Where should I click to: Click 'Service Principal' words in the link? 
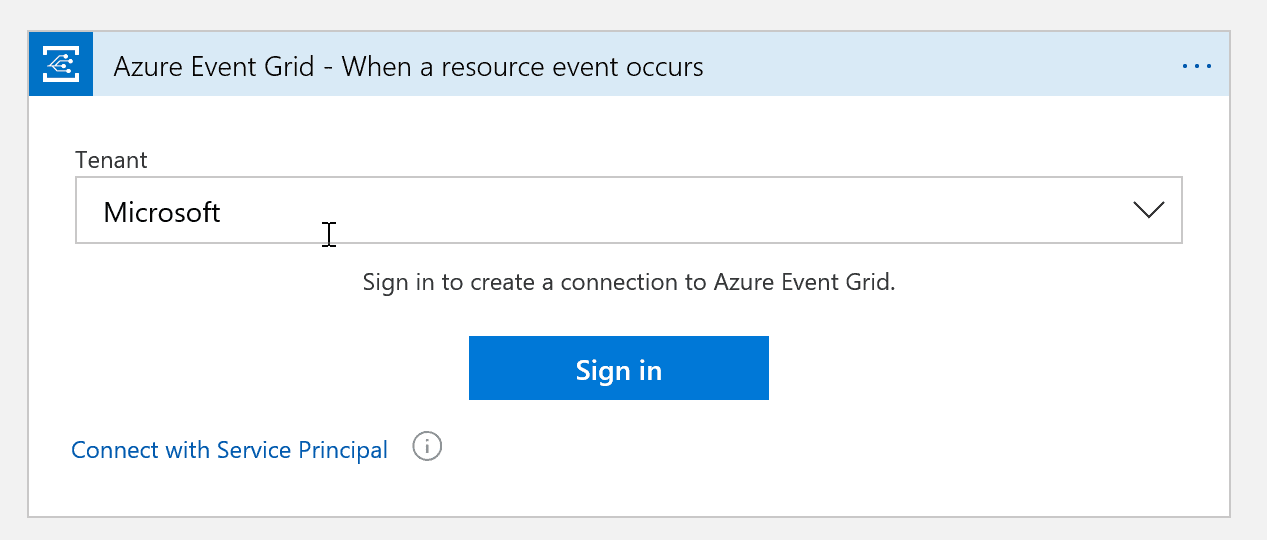click(x=302, y=450)
